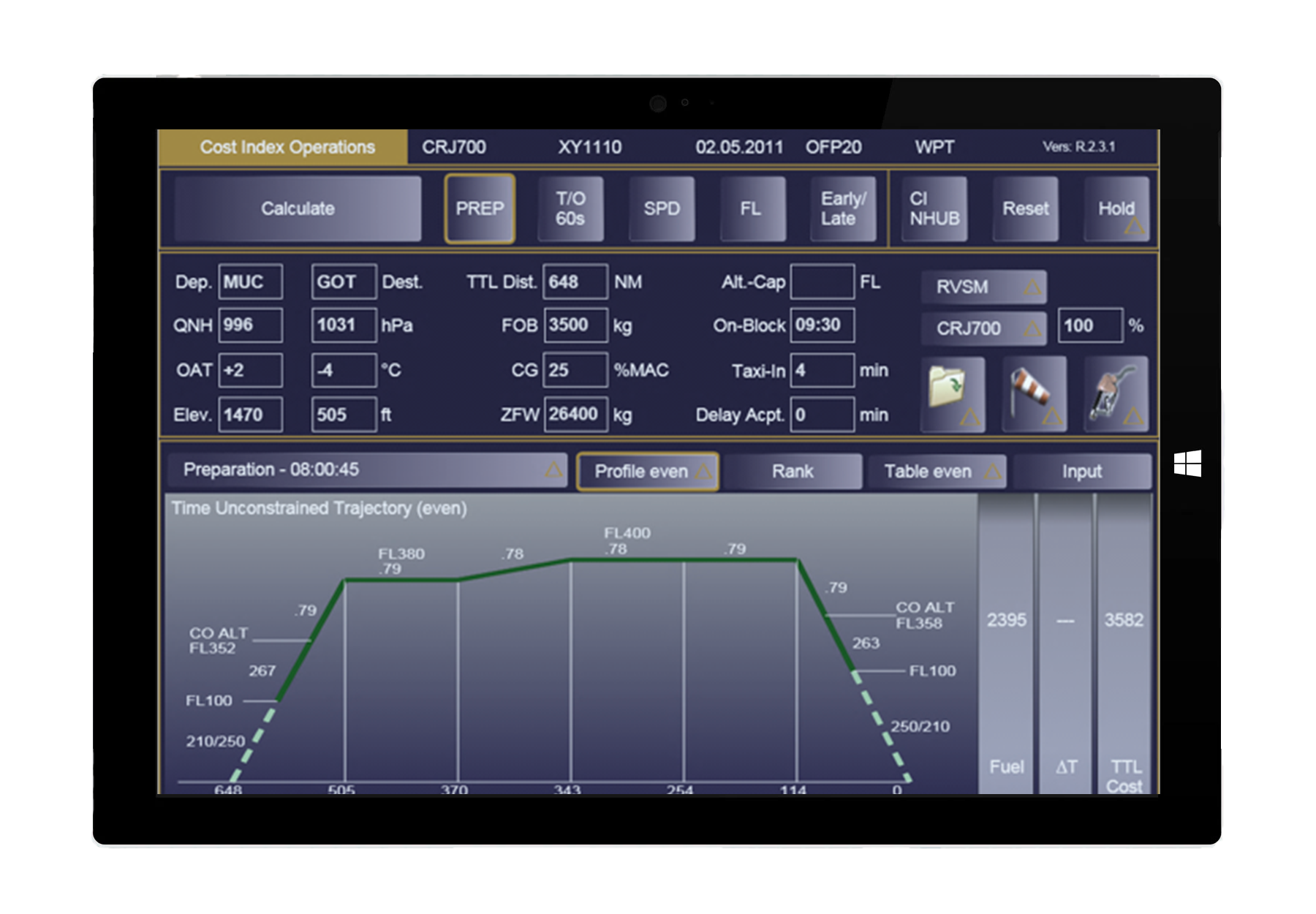Image resolution: width=1316 pixels, height=914 pixels.
Task: Click the FOB fuel input field
Action: [x=575, y=325]
